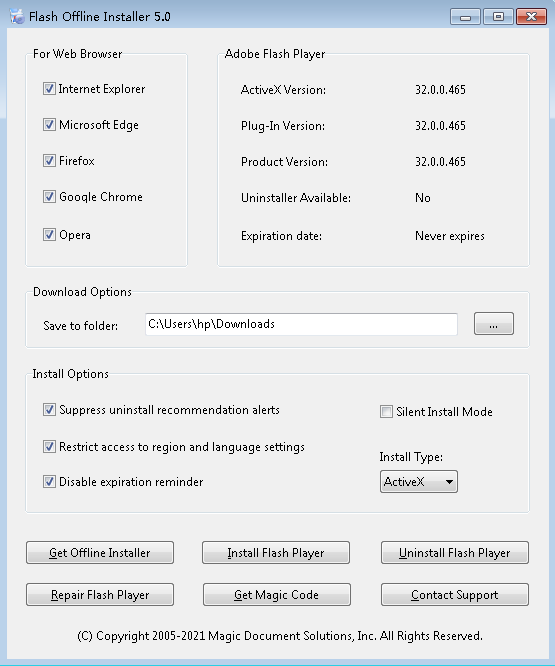Browse for folder with the ellipsis button
Screen dimensions: 555x666
tap(493, 324)
